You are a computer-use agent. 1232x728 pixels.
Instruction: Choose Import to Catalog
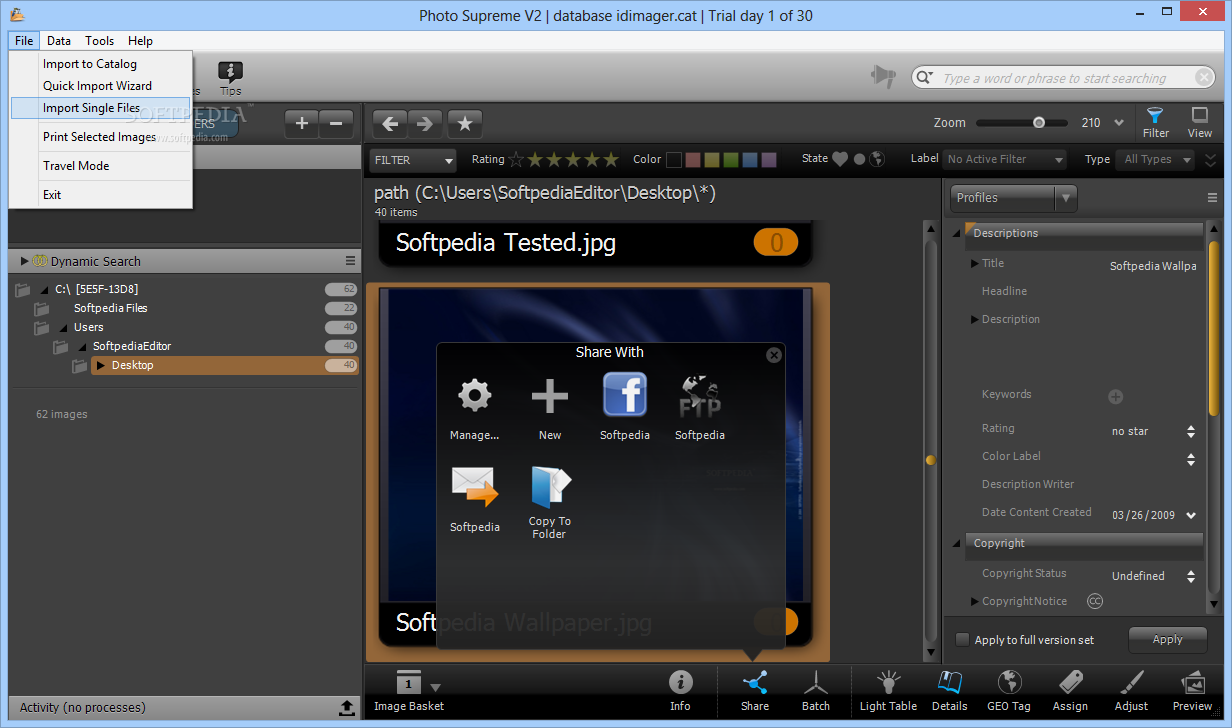pos(101,64)
